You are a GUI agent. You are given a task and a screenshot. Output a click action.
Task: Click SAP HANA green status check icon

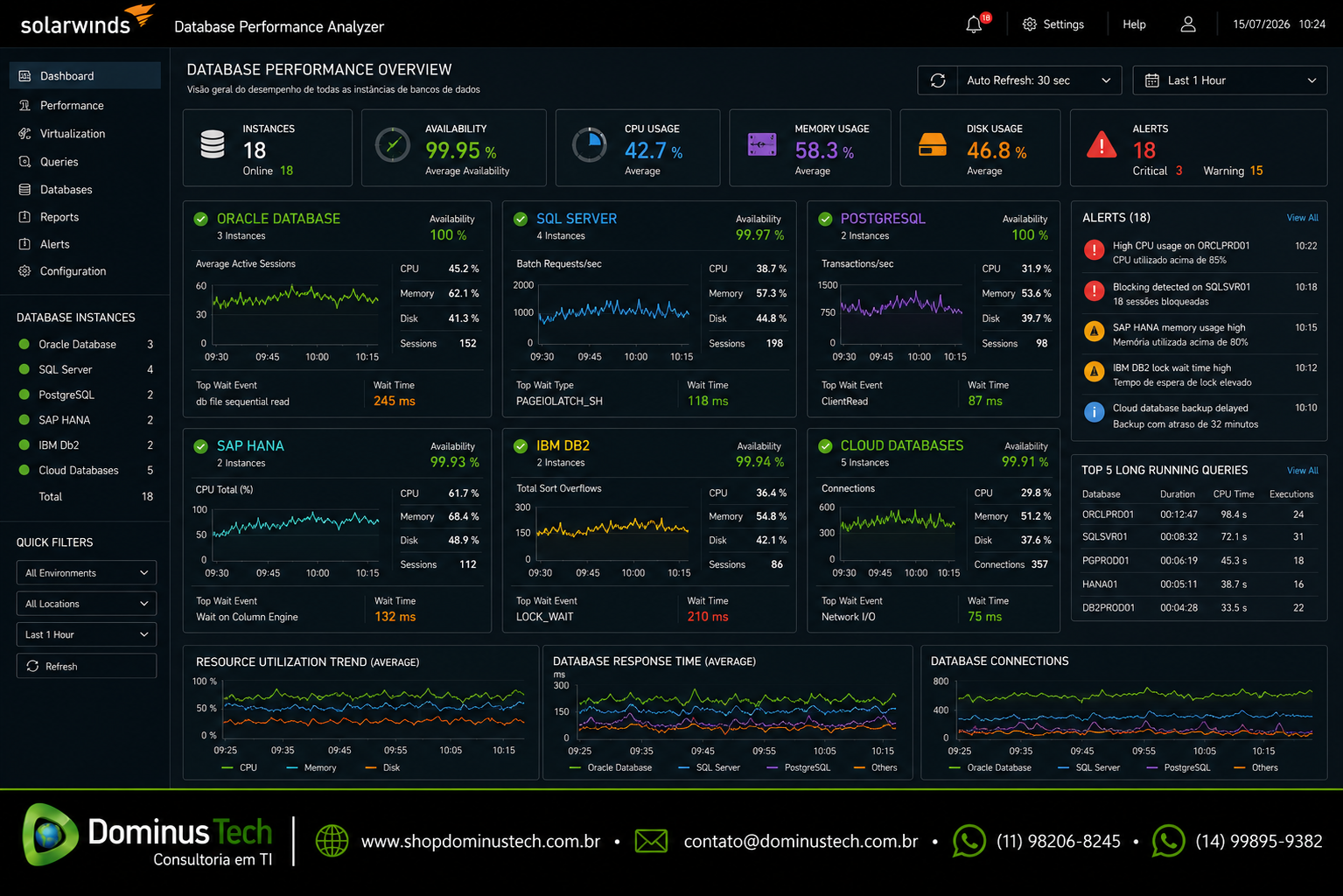click(x=200, y=446)
